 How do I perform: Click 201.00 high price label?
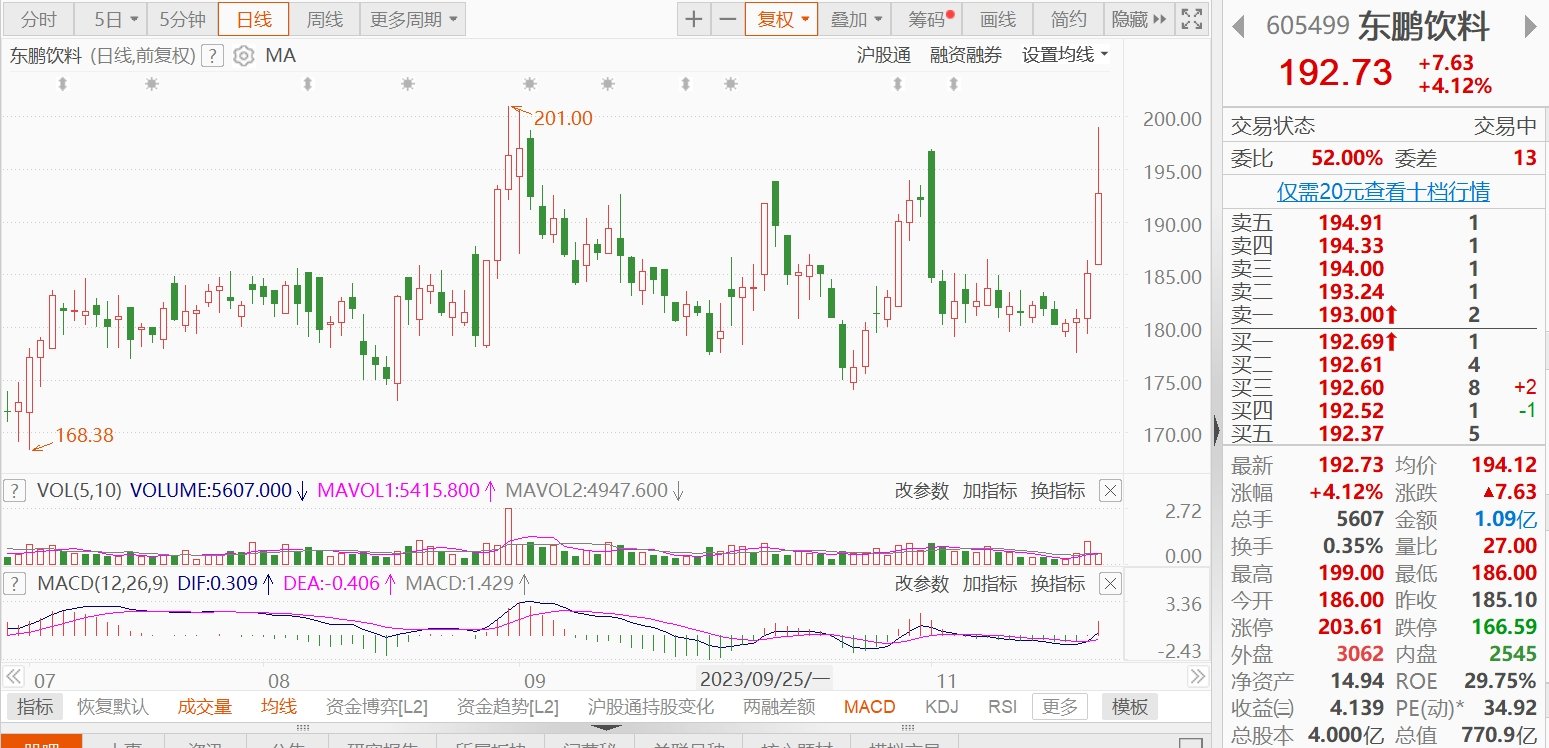pyautogui.click(x=563, y=118)
